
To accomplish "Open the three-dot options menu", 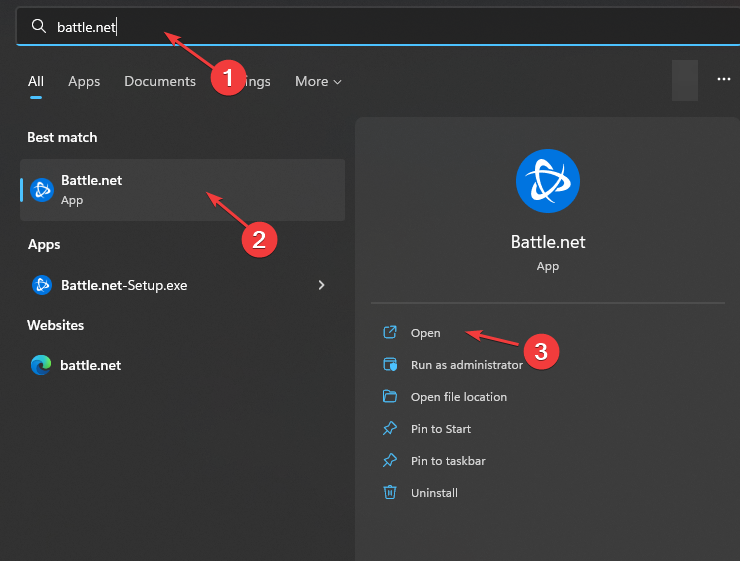I will 723,79.
